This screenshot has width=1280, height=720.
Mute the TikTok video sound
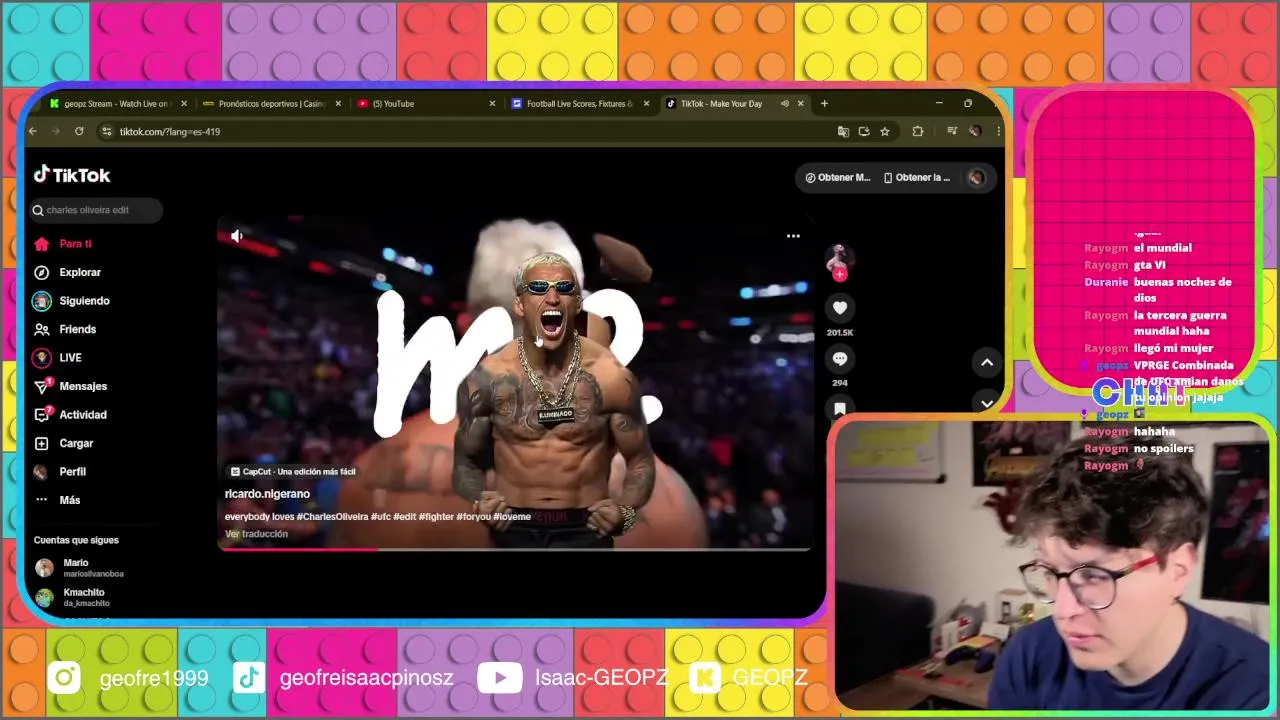[236, 236]
